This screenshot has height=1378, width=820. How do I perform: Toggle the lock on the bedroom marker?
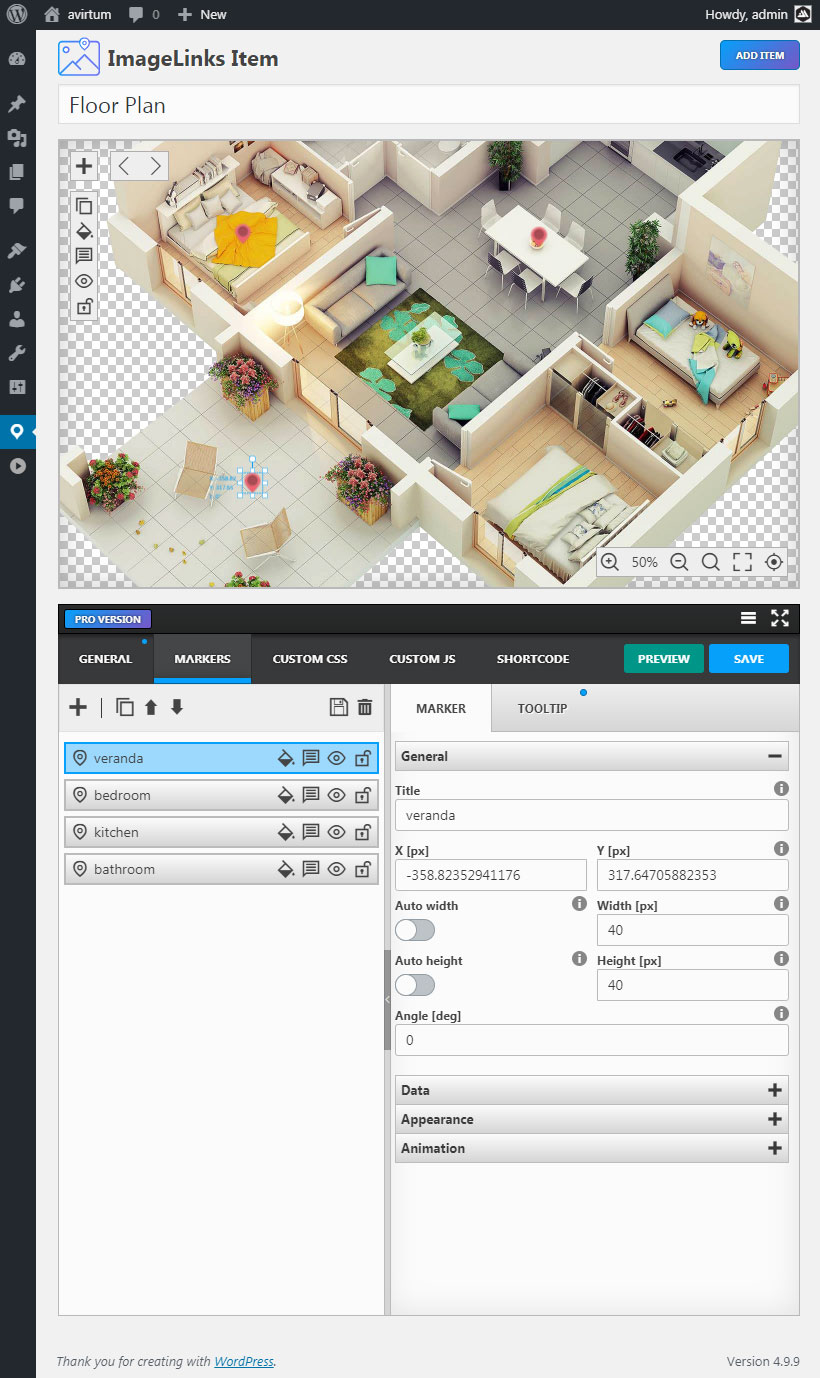coord(363,795)
